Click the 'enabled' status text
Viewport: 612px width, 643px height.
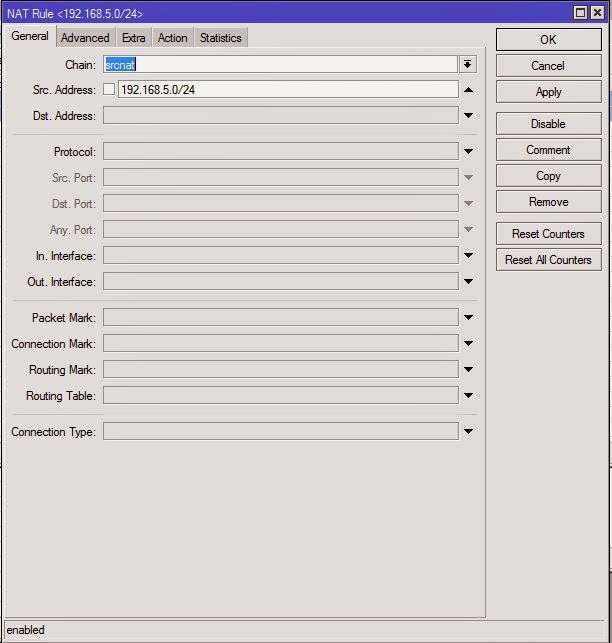[25, 630]
